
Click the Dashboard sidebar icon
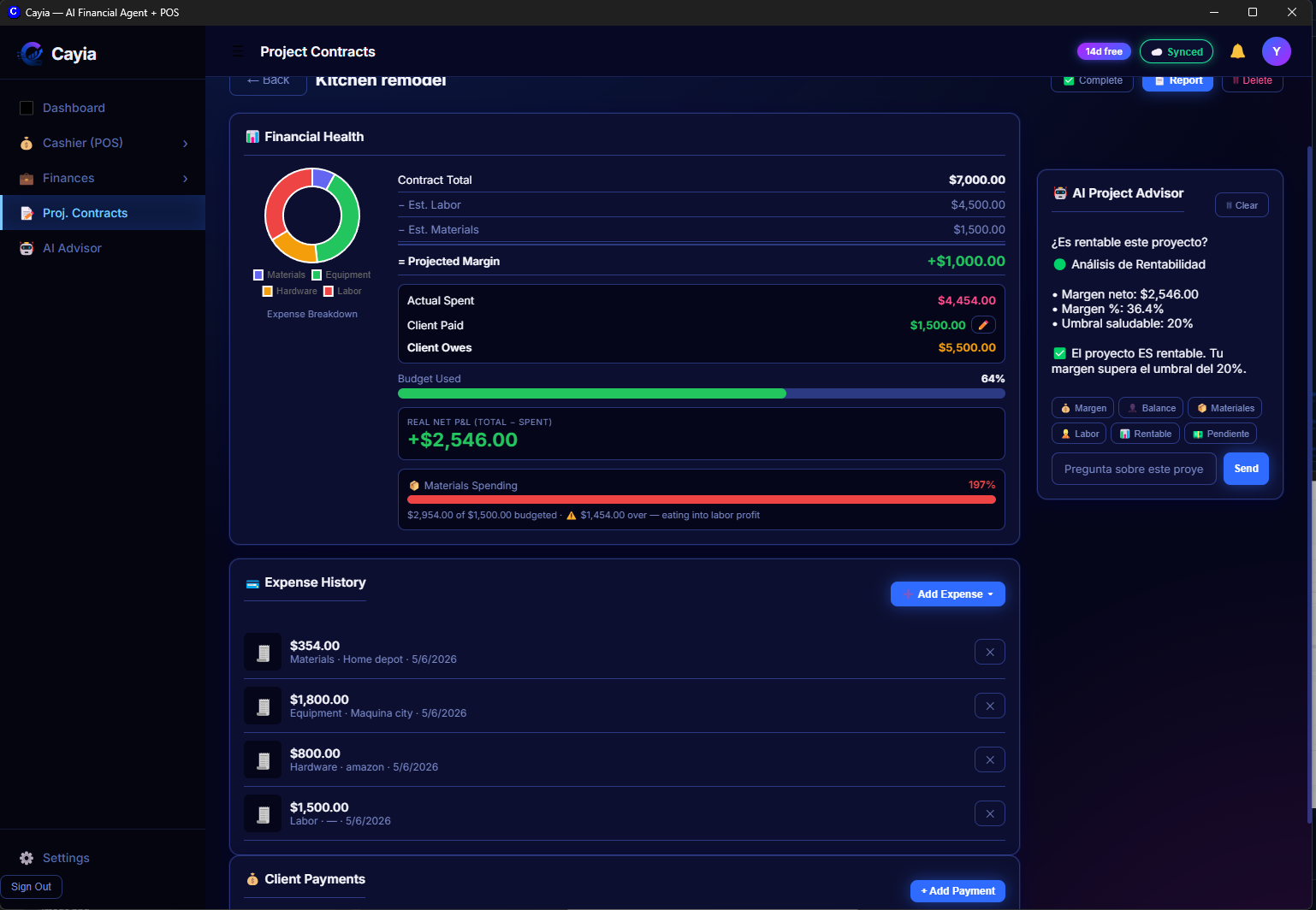click(27, 108)
